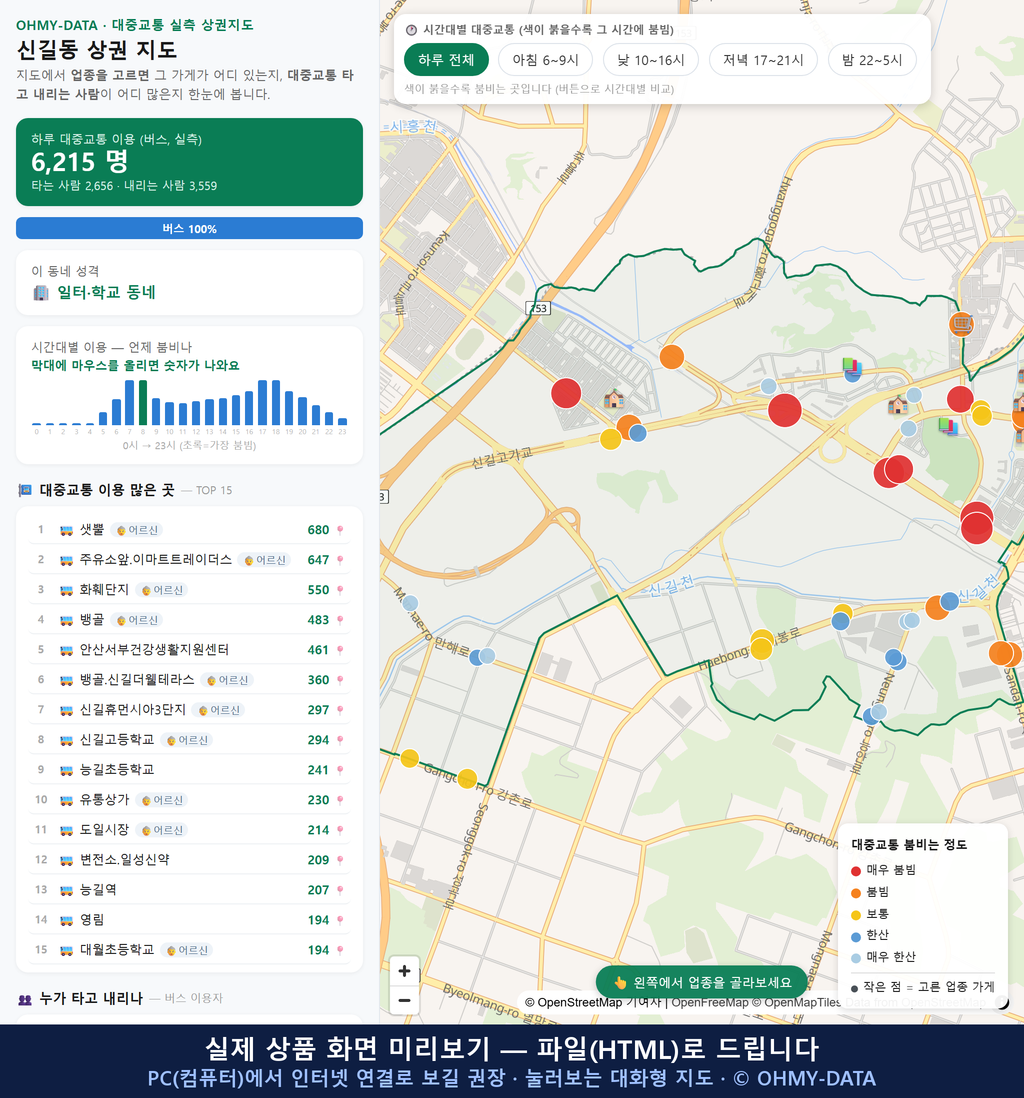Click the bus icon beside 샛뿔

(x=67, y=530)
